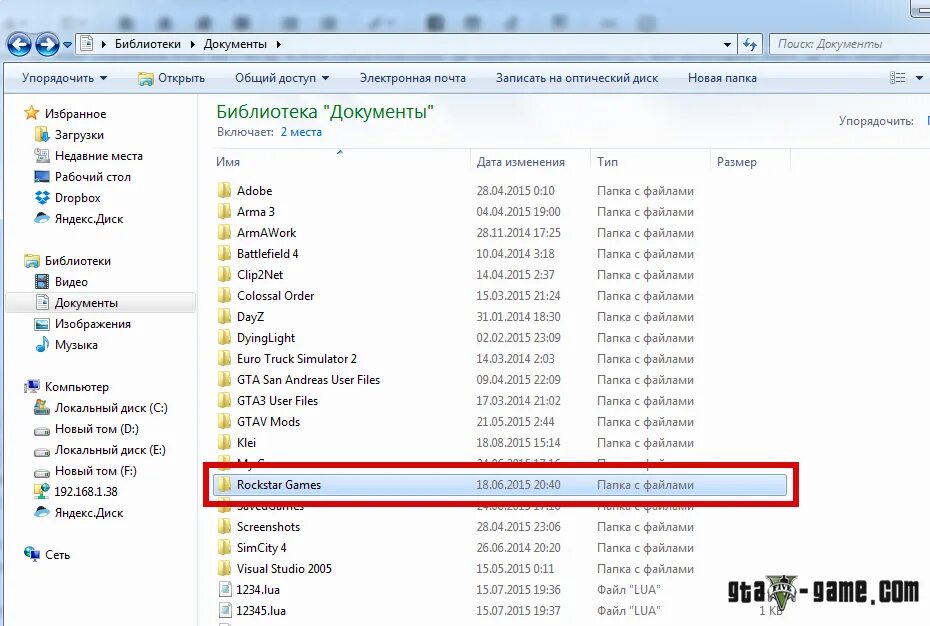Click the Библиотеки breadcrumb segment
Screen dimensions: 930x626
tap(148, 44)
